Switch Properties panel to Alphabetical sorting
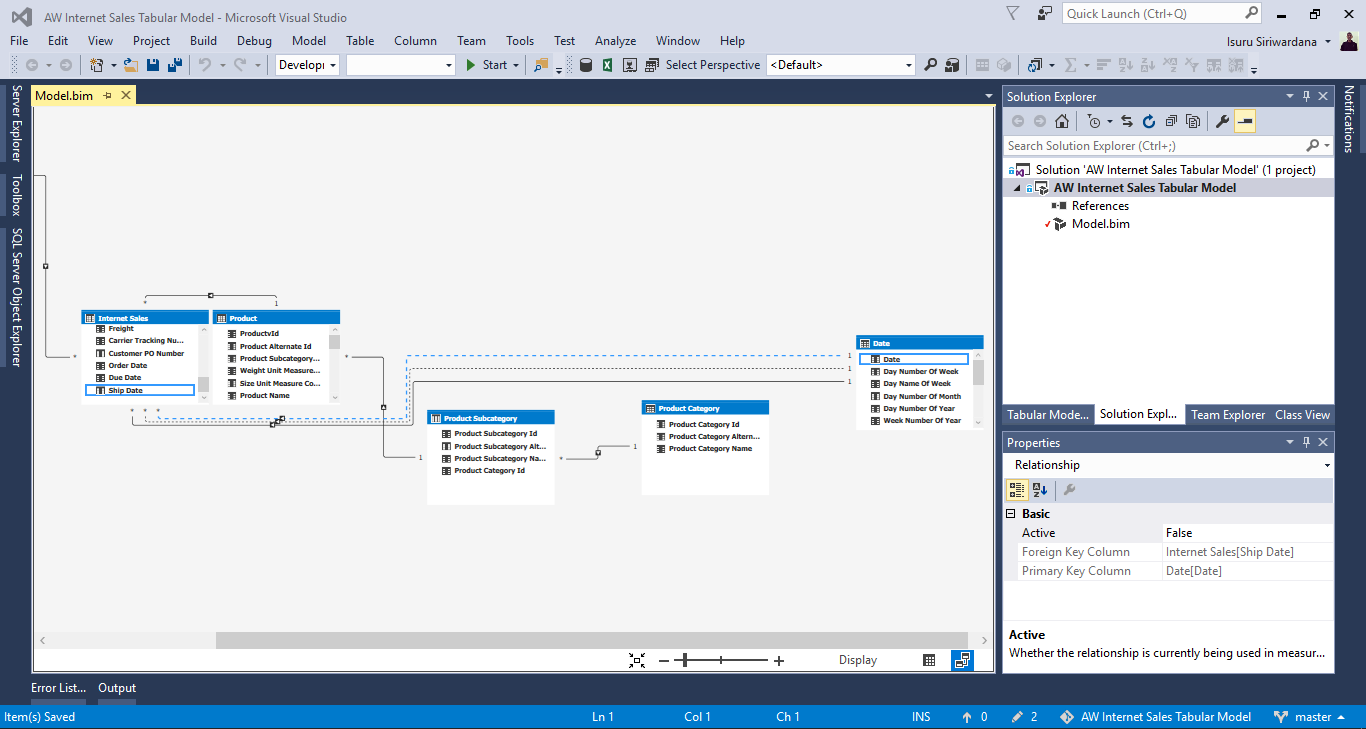The image size is (1366, 729). pos(1040,490)
